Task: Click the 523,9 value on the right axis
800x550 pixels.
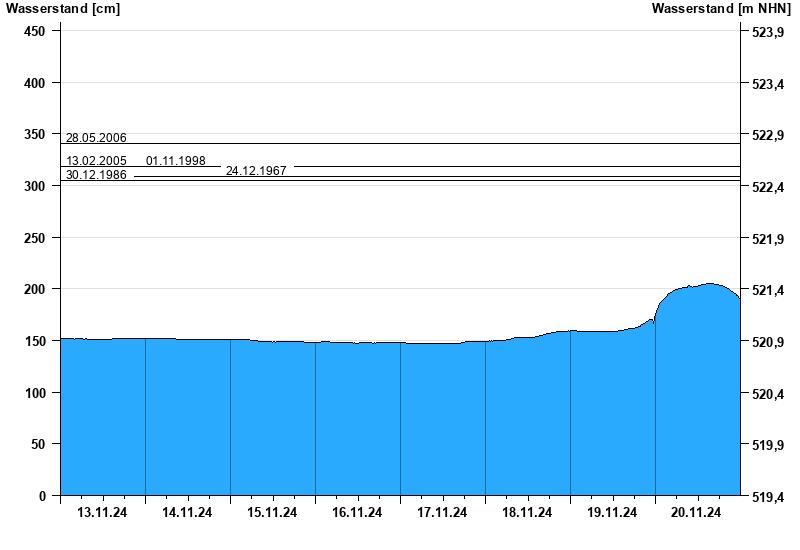Action: pos(767,33)
